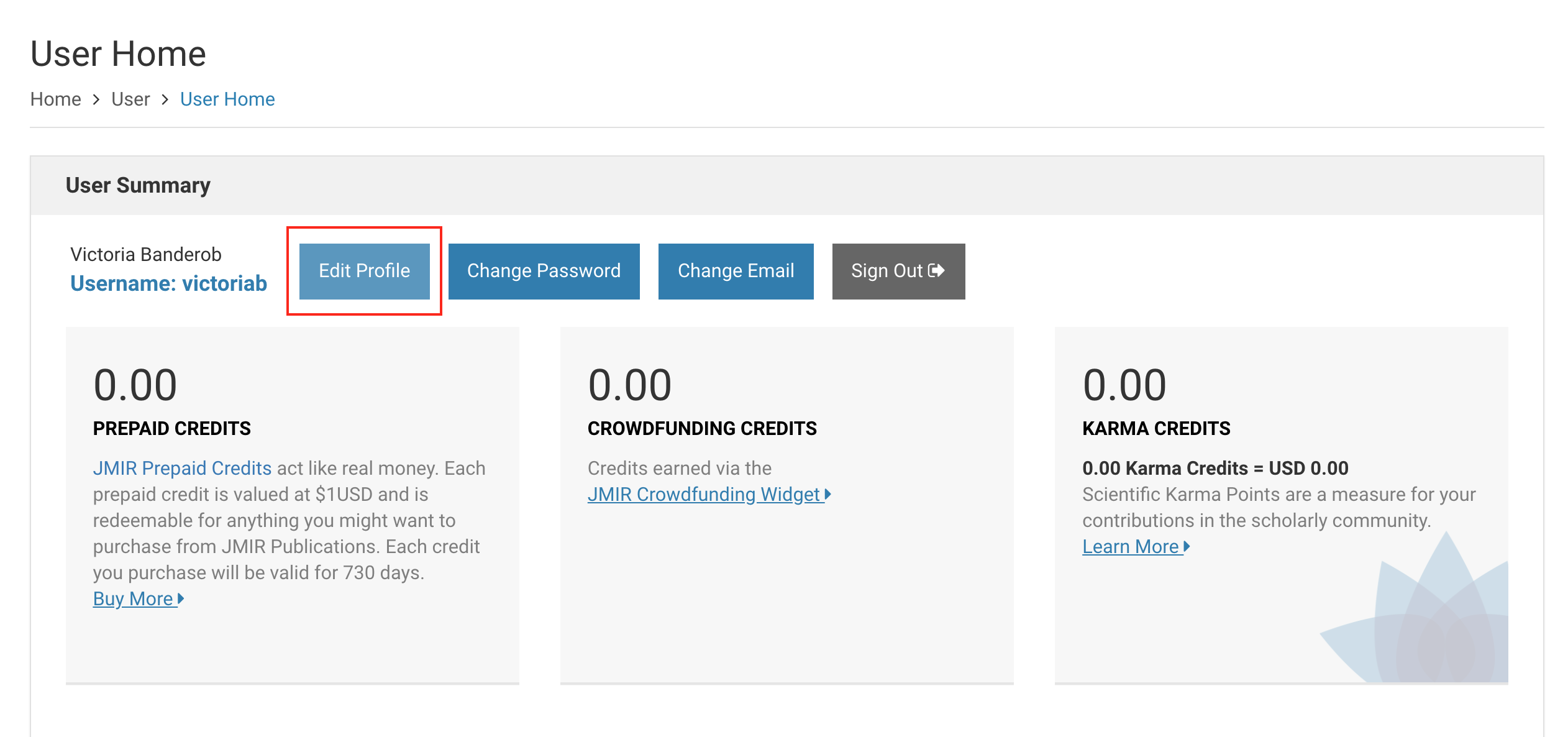
Task: Click the Edit Profile button
Action: pyautogui.click(x=364, y=271)
